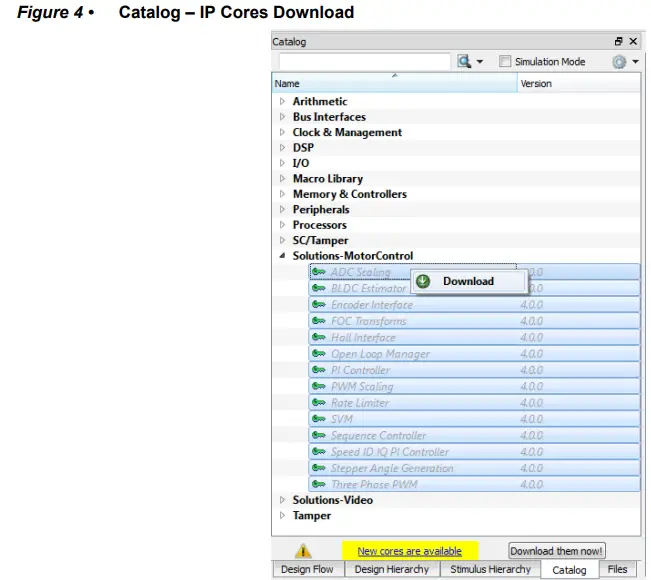Click inside the catalog search field
651x580 pixels.
pyautogui.click(x=361, y=62)
